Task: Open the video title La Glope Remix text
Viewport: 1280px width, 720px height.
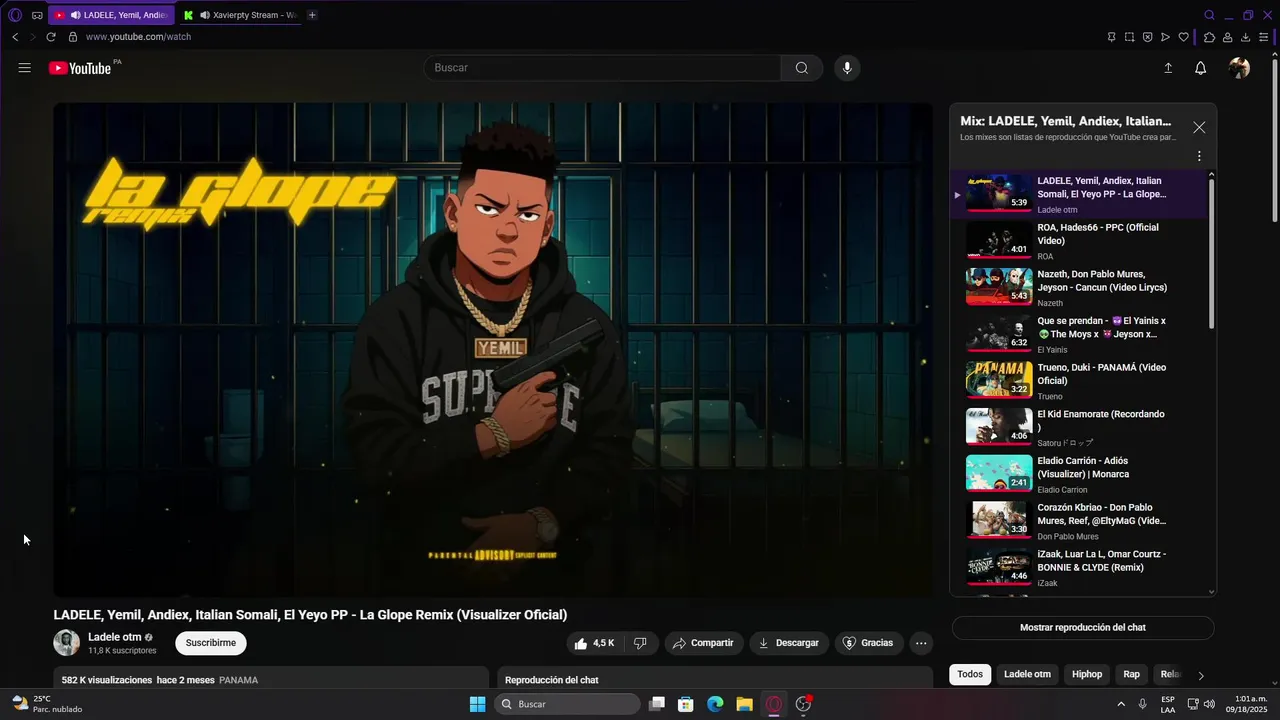Action: (x=310, y=615)
